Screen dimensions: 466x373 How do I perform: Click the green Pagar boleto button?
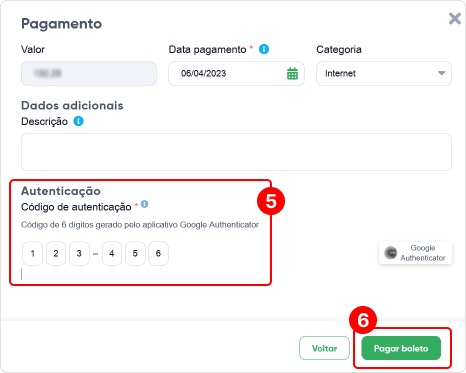coord(401,348)
